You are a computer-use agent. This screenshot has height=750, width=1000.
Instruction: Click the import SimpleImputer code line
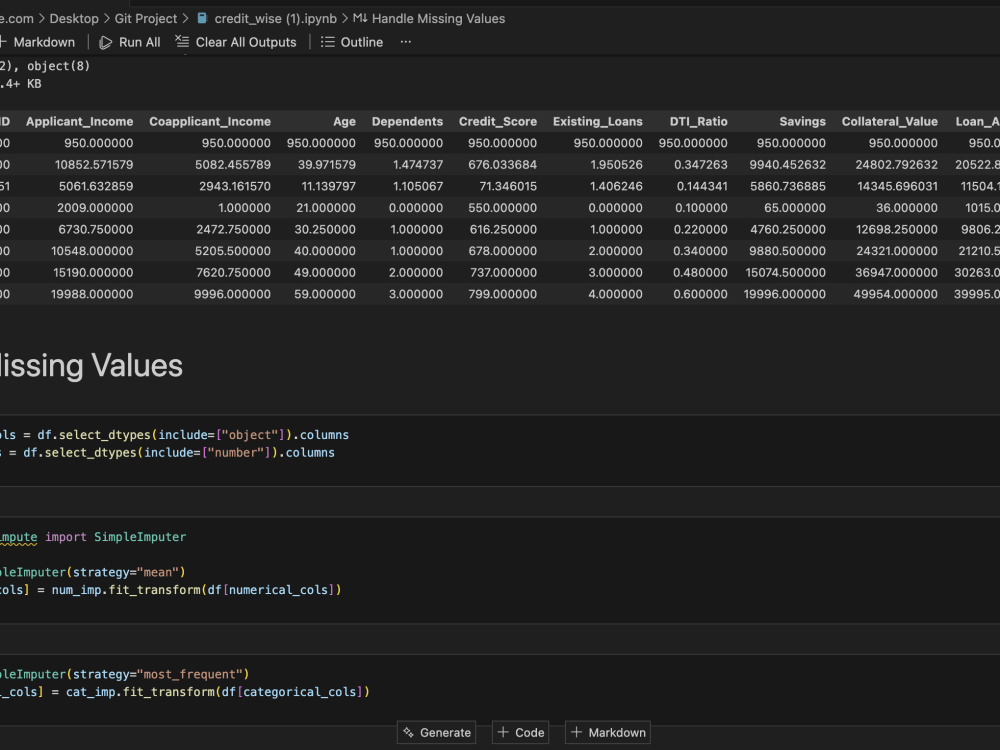(93, 537)
